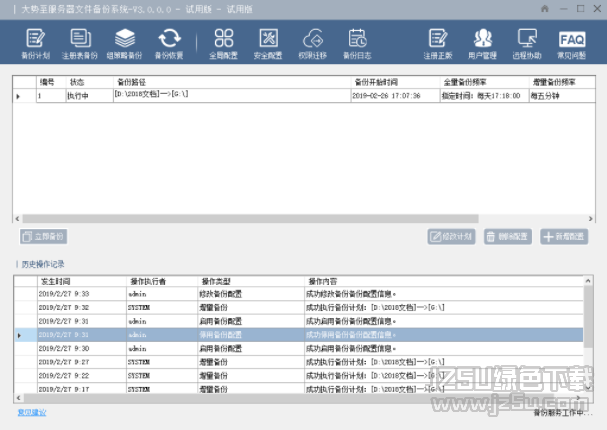607x430 pixels.
Task: Select highlighted 9:31 停用备份配置 record
Action: (x=298, y=335)
